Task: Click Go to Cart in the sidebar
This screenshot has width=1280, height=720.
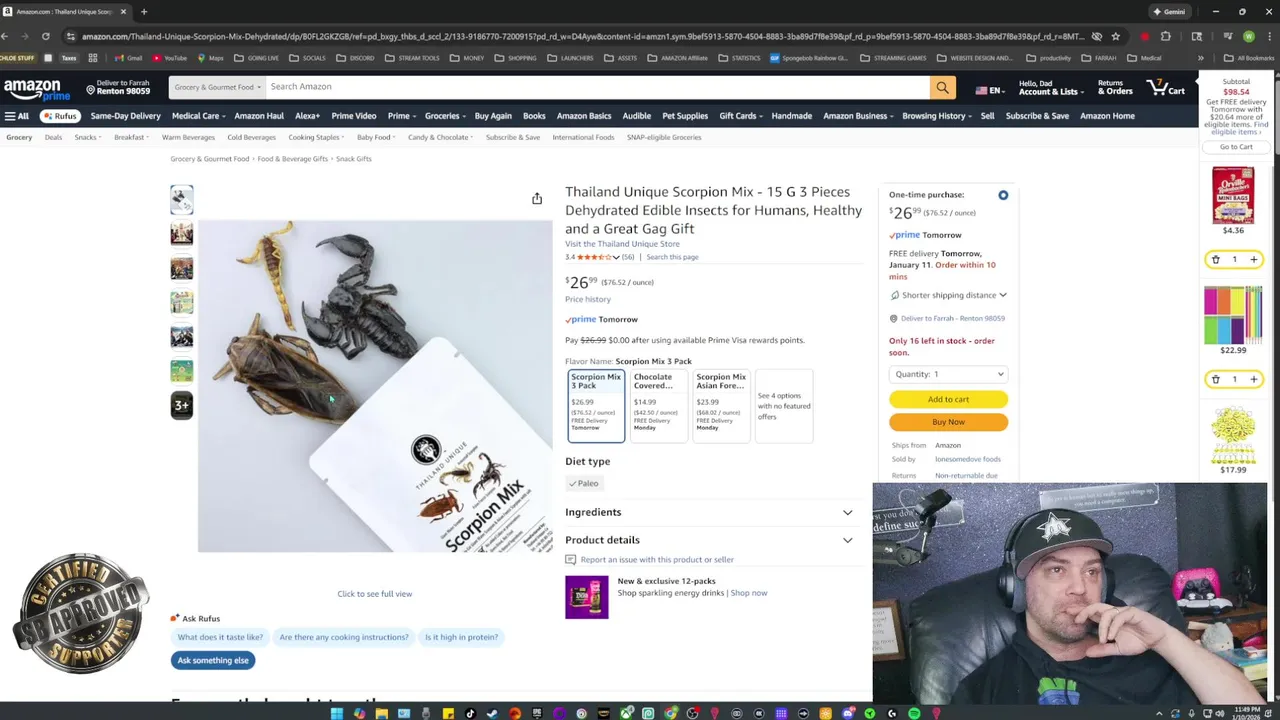Action: [x=1236, y=147]
